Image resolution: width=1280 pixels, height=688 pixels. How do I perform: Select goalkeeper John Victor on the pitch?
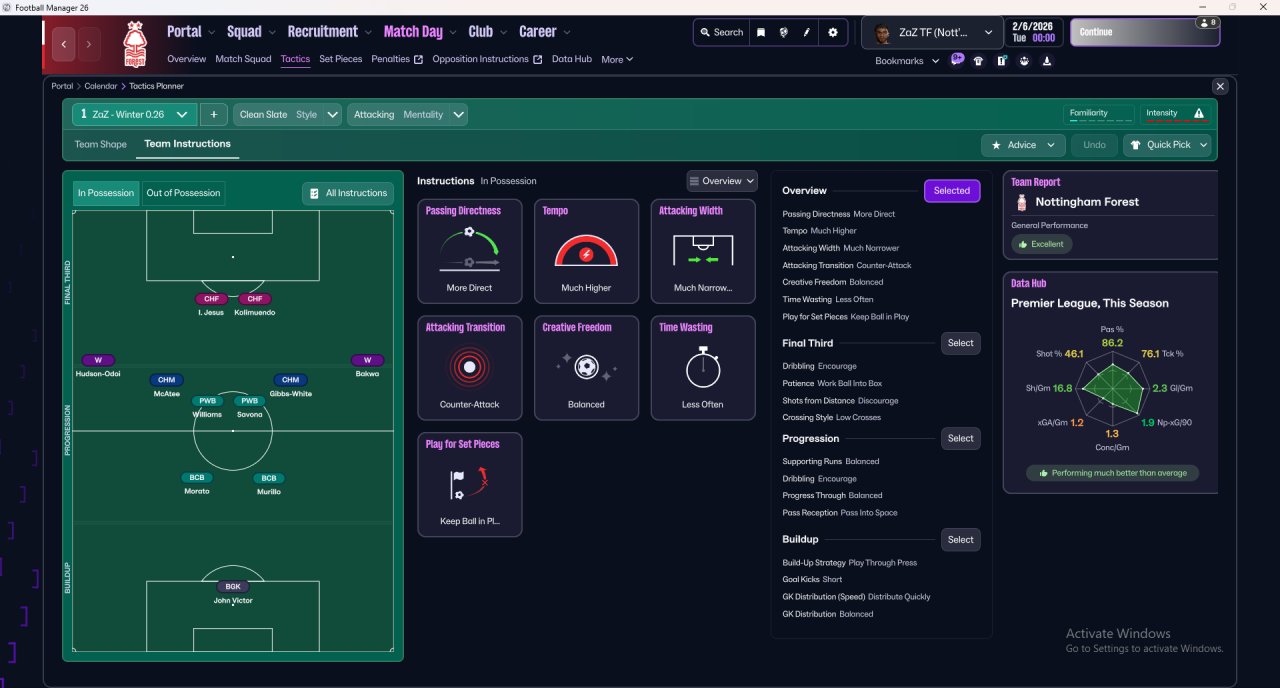pos(233,593)
